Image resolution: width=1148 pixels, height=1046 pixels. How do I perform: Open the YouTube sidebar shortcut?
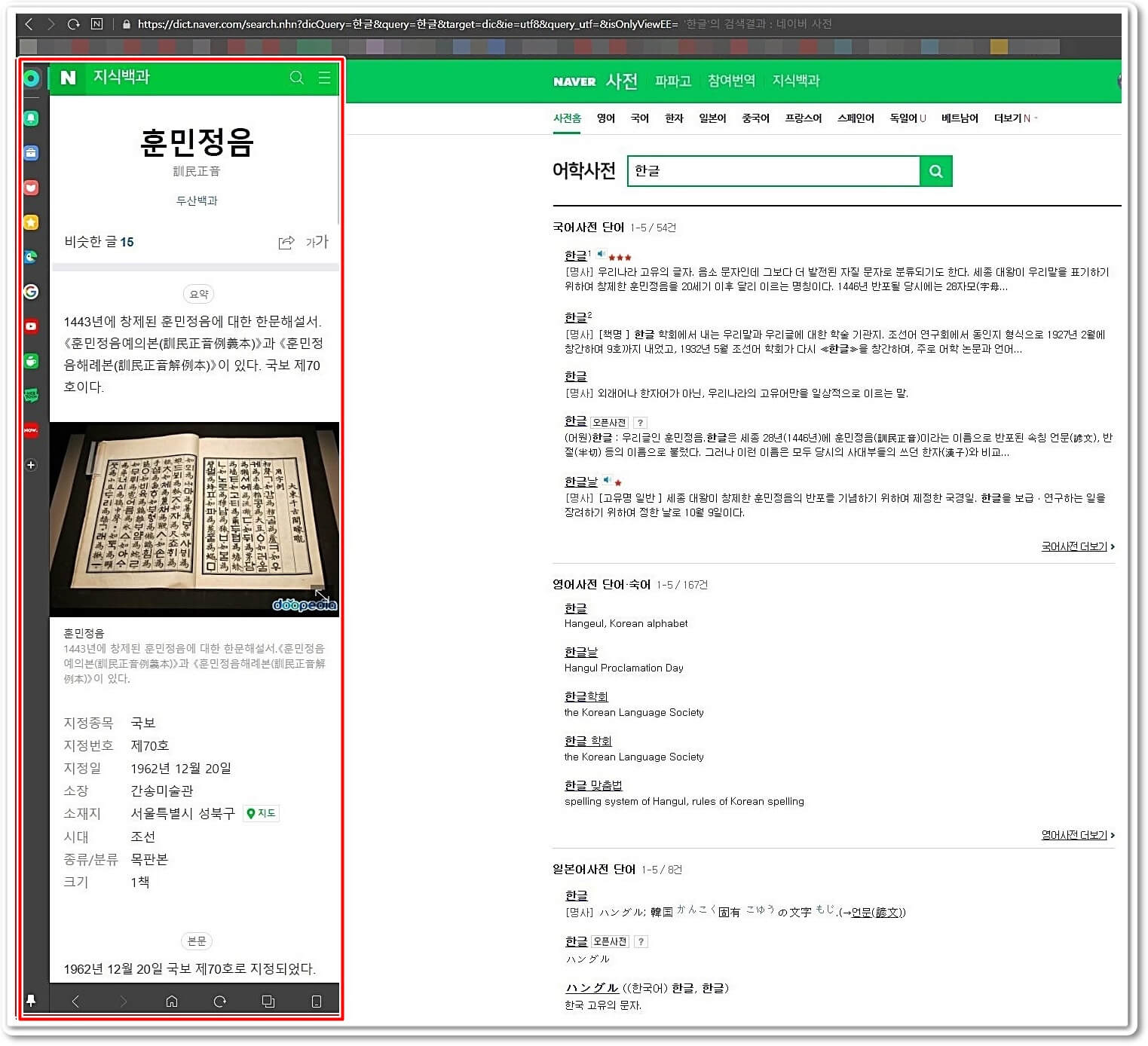[x=31, y=326]
